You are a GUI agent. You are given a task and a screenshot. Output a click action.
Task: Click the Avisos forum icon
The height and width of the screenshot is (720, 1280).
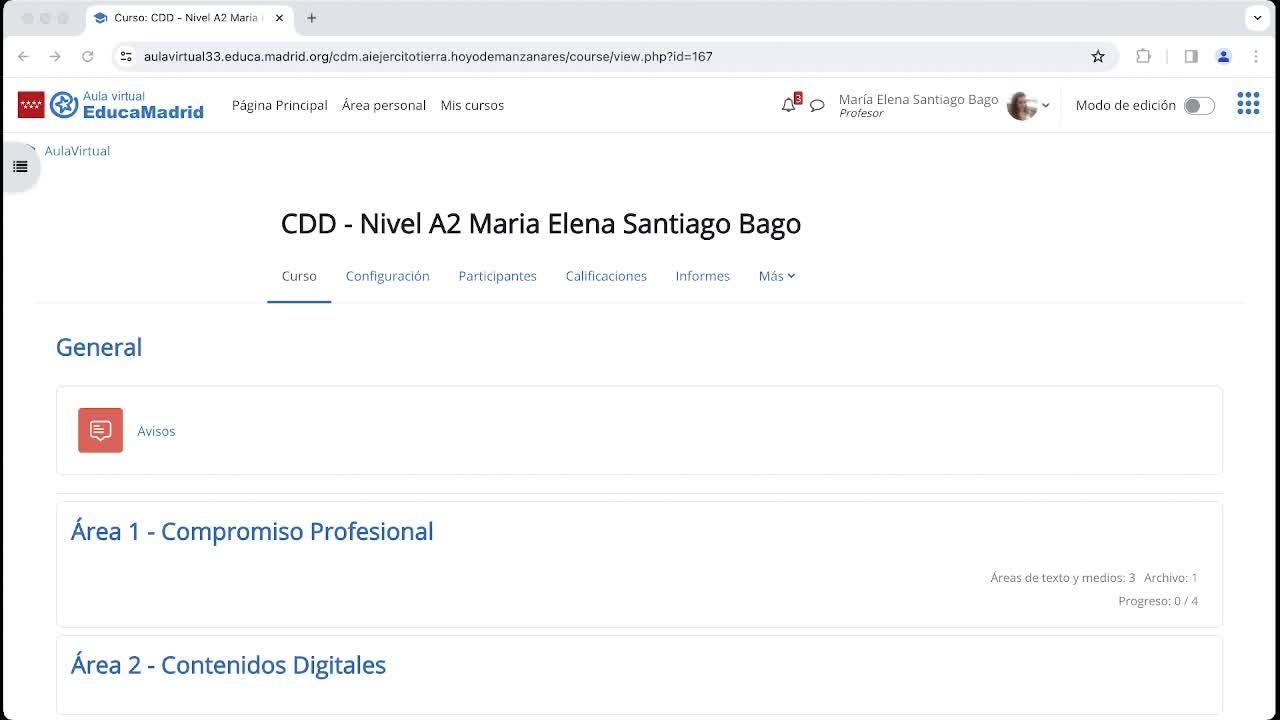tap(100, 430)
